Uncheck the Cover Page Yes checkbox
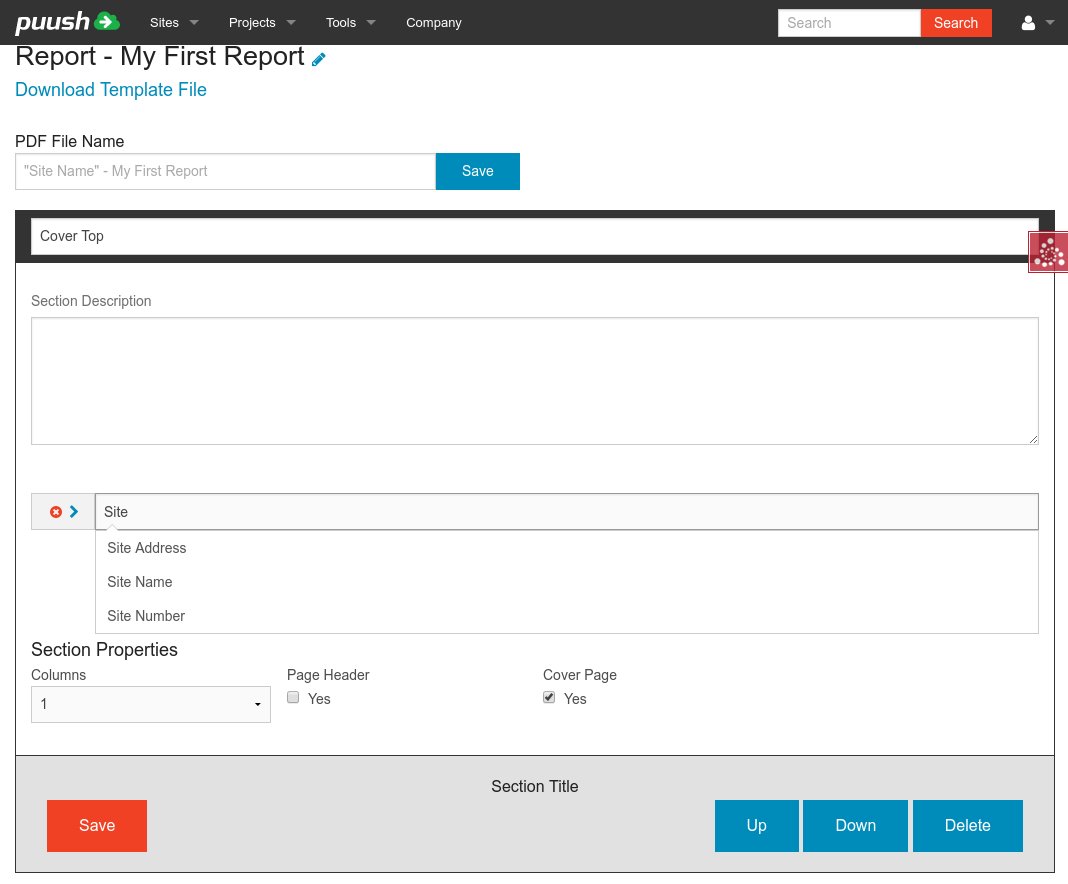 [549, 698]
